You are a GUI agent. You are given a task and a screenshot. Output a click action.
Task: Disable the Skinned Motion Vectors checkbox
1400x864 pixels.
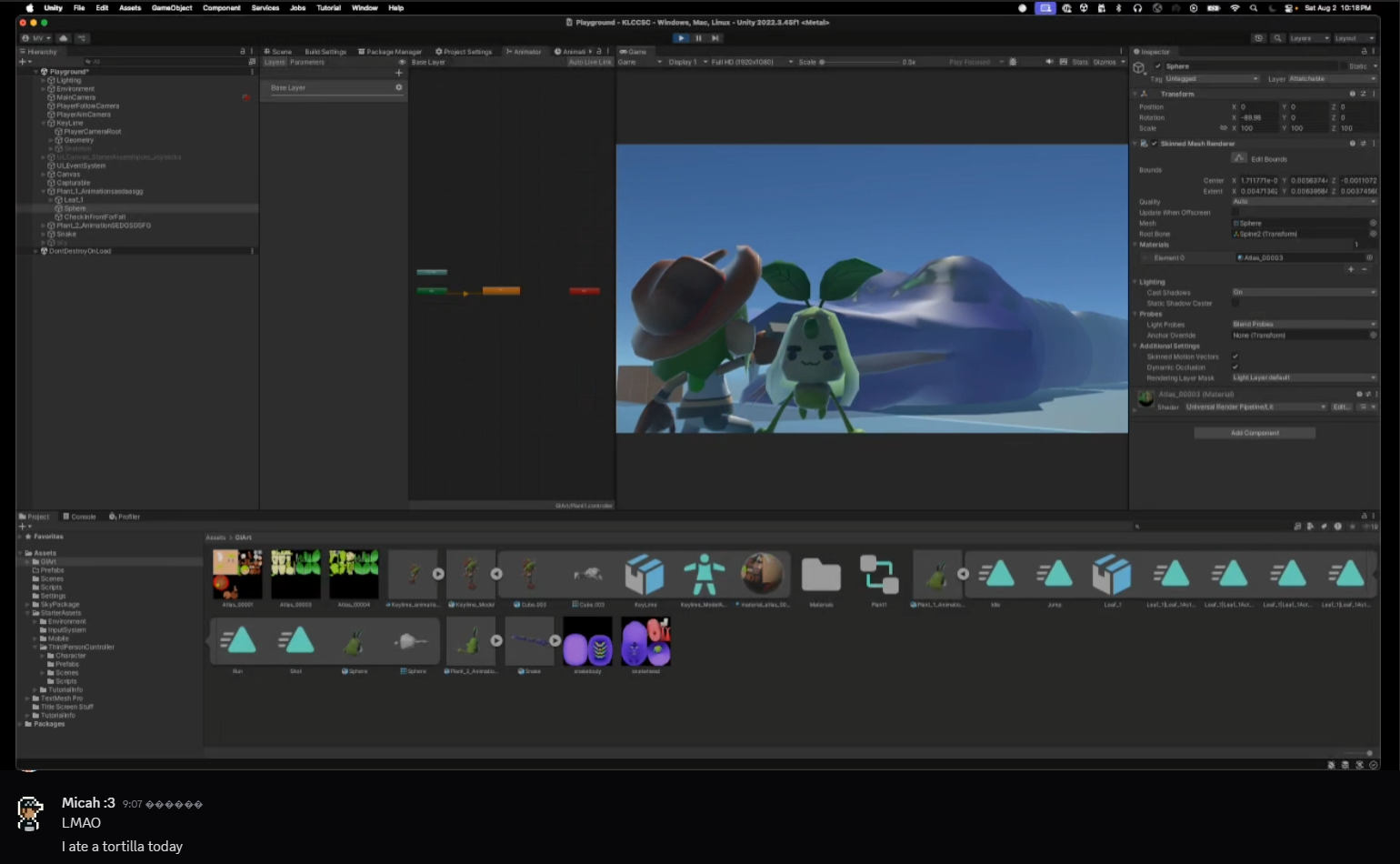coord(1235,357)
